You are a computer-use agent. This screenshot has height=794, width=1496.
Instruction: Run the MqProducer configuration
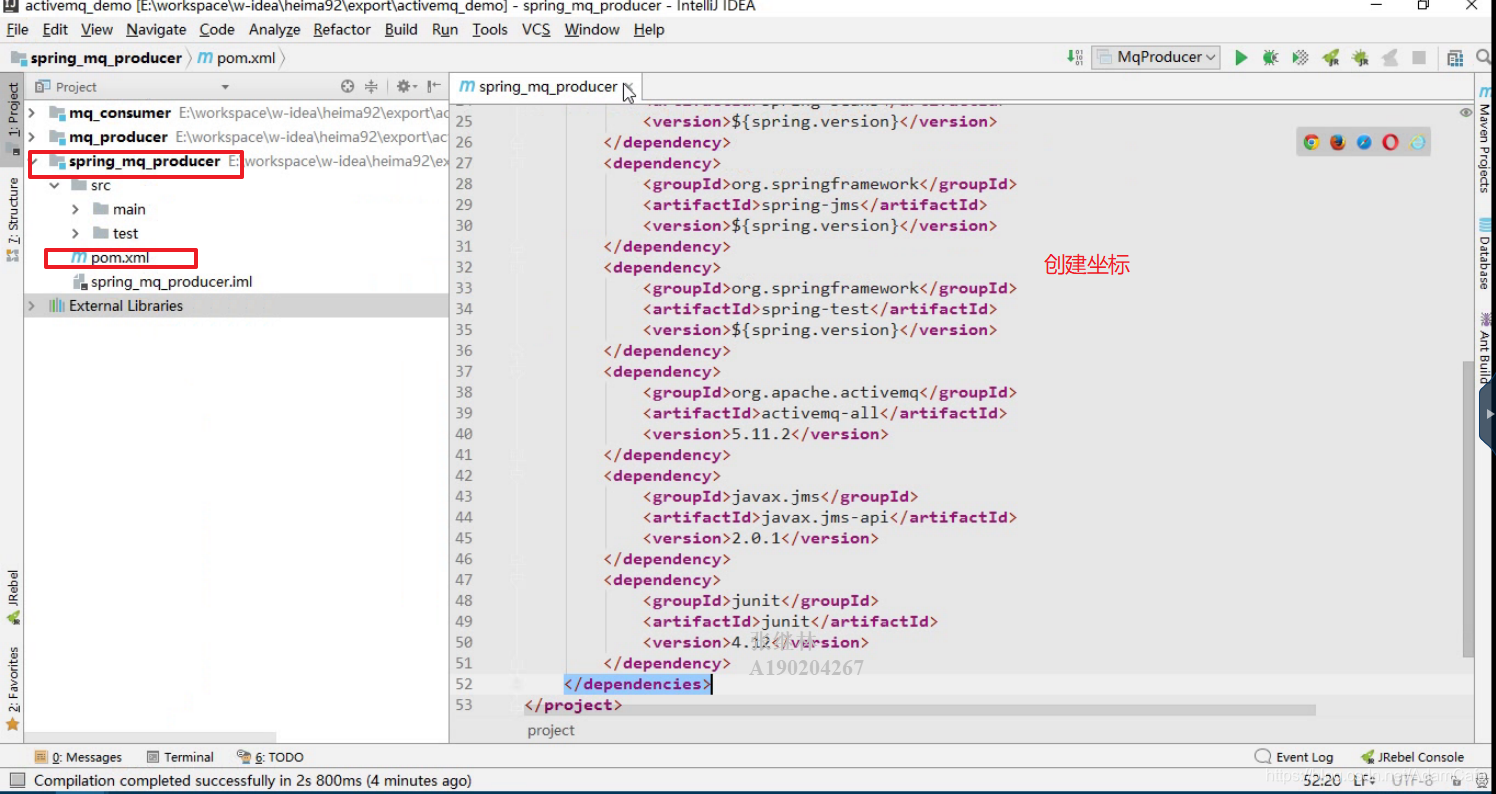1241,58
